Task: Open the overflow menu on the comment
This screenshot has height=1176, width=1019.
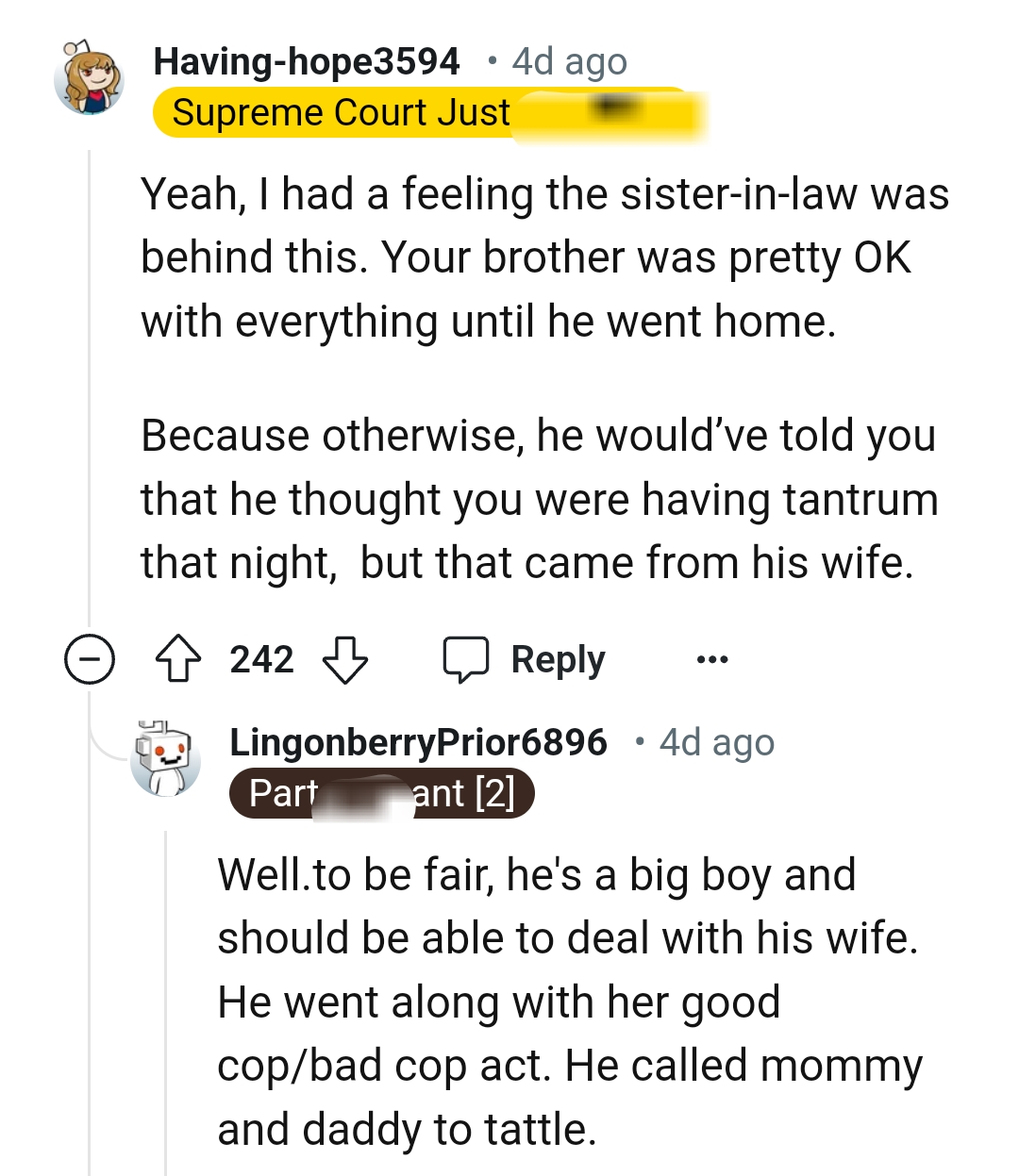Action: [712, 658]
